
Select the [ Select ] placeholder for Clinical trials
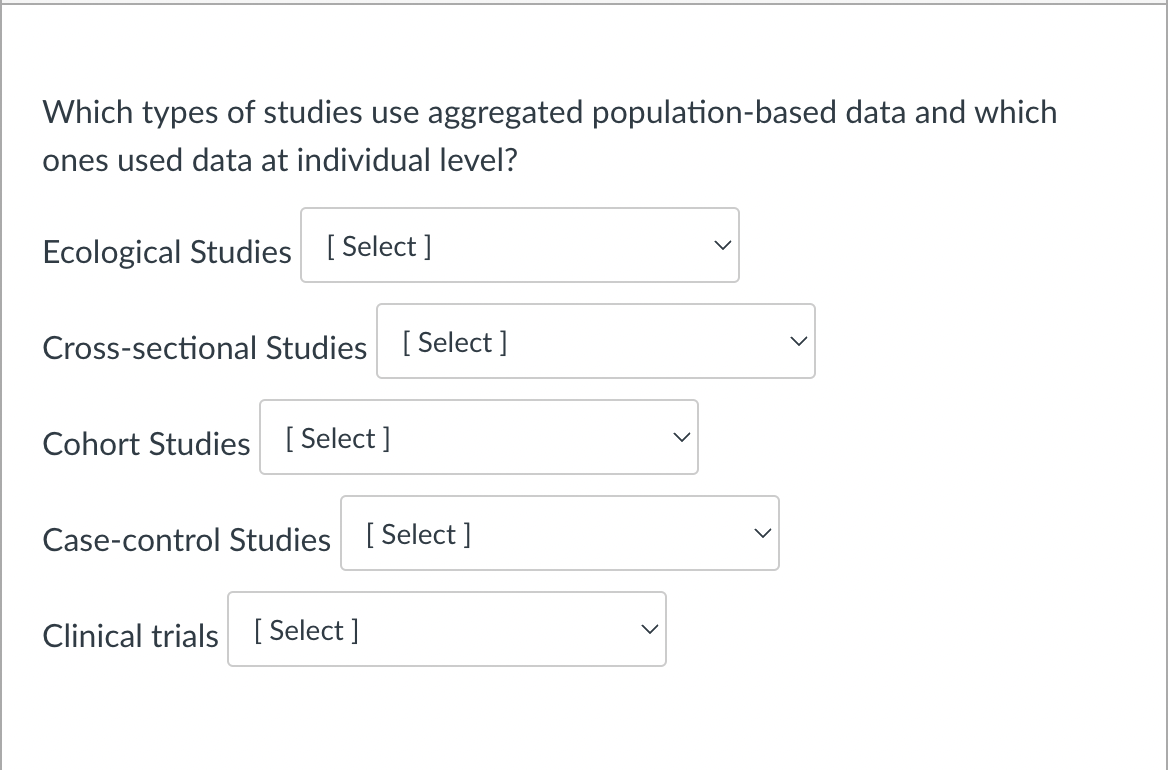[x=304, y=630]
